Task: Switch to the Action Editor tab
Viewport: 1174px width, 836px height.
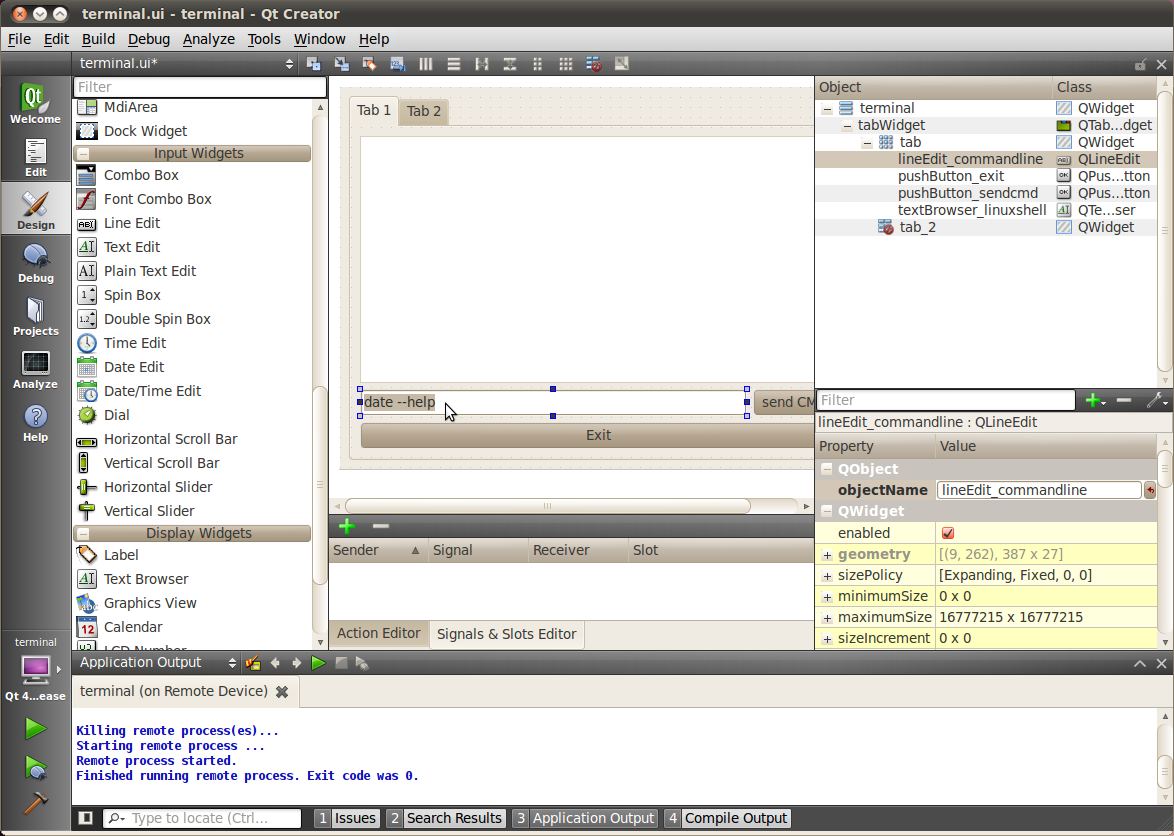Action: pyautogui.click(x=378, y=633)
